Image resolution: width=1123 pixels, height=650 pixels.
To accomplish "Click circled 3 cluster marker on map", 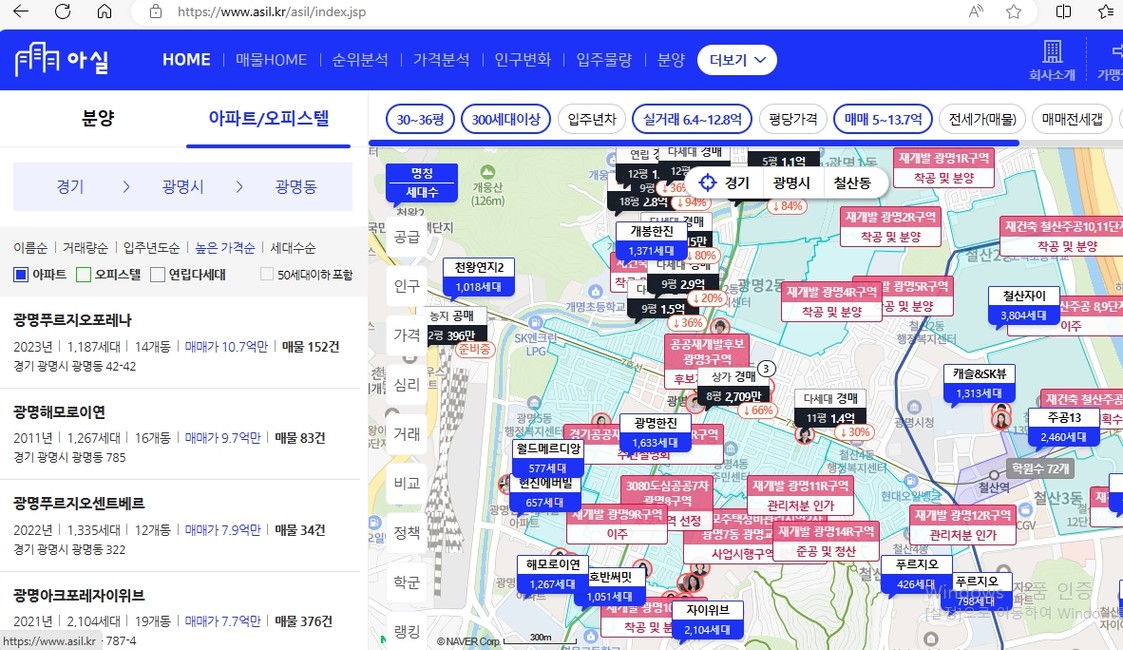I will pos(766,369).
